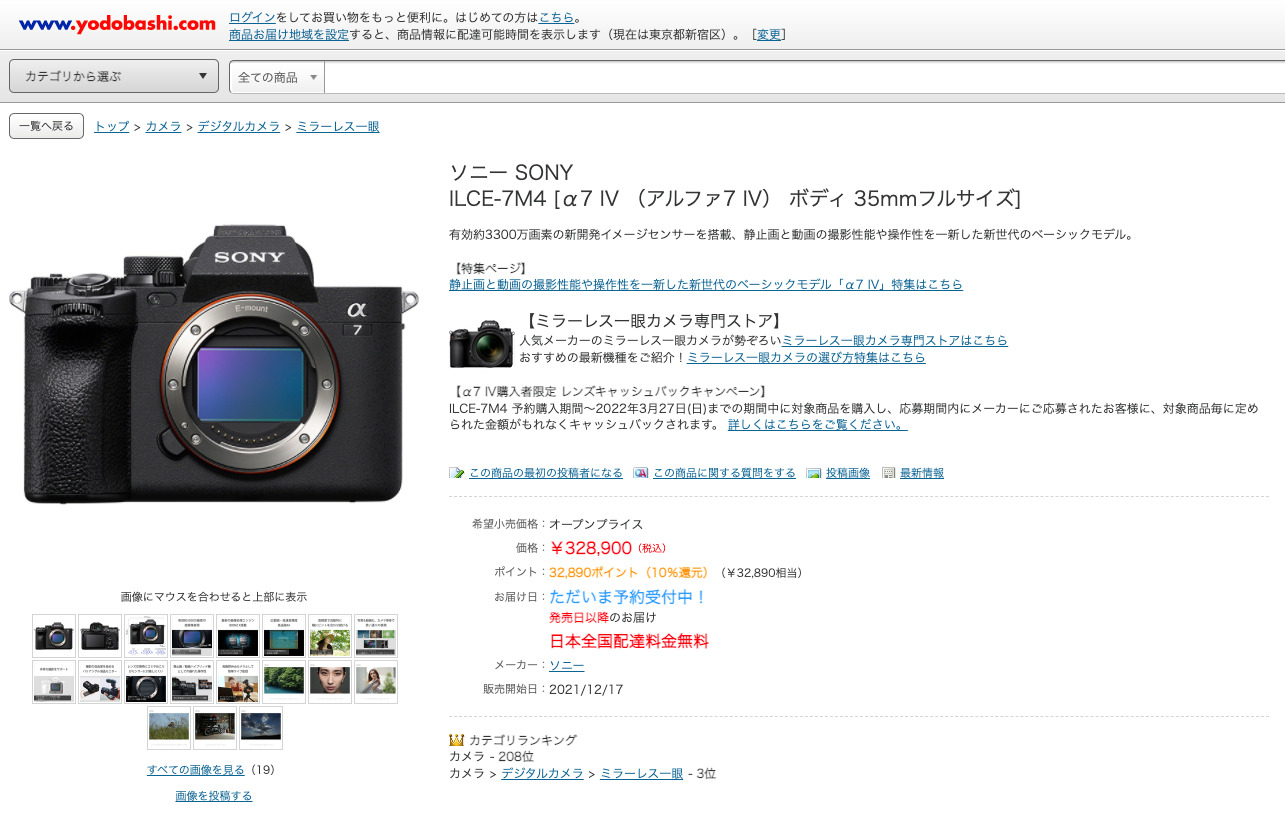Viewport: 1285px width, 814px height.
Task: Go to カメラ in the breadcrumb
Action: (x=163, y=126)
